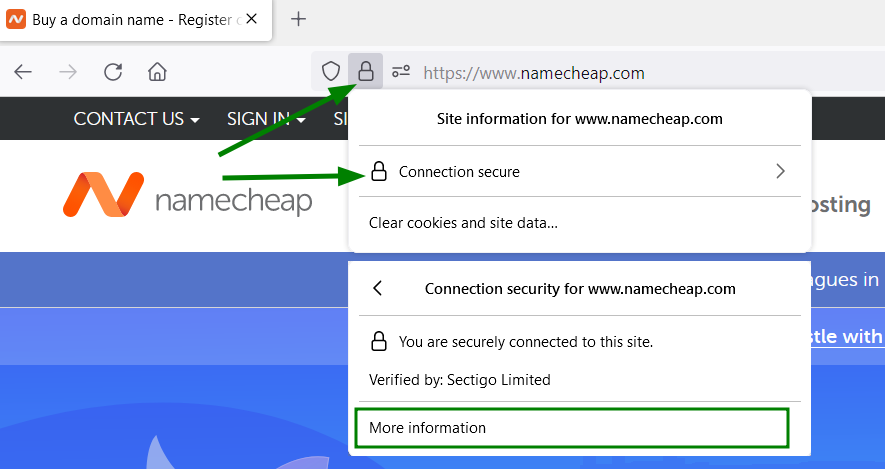Click 'You are securely connected to this site.'
The image size is (885, 469).
[525, 342]
